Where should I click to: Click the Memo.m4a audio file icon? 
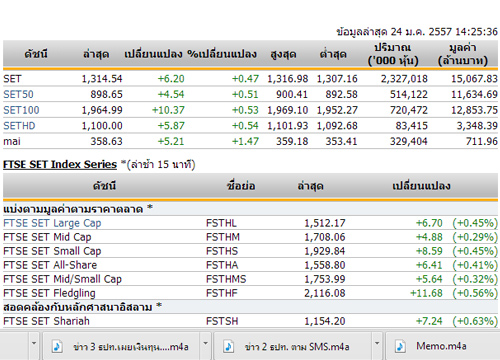click(400, 347)
